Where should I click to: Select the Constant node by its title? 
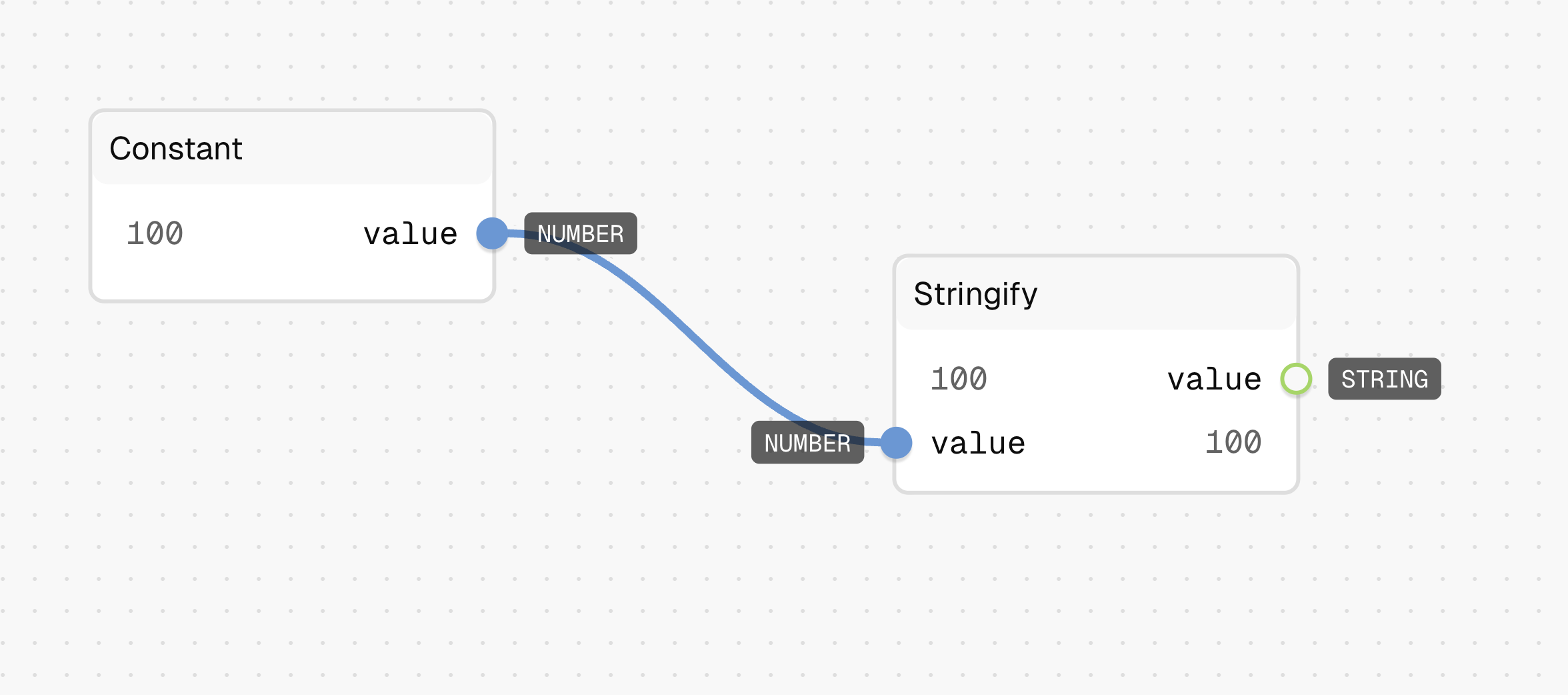click(x=176, y=148)
